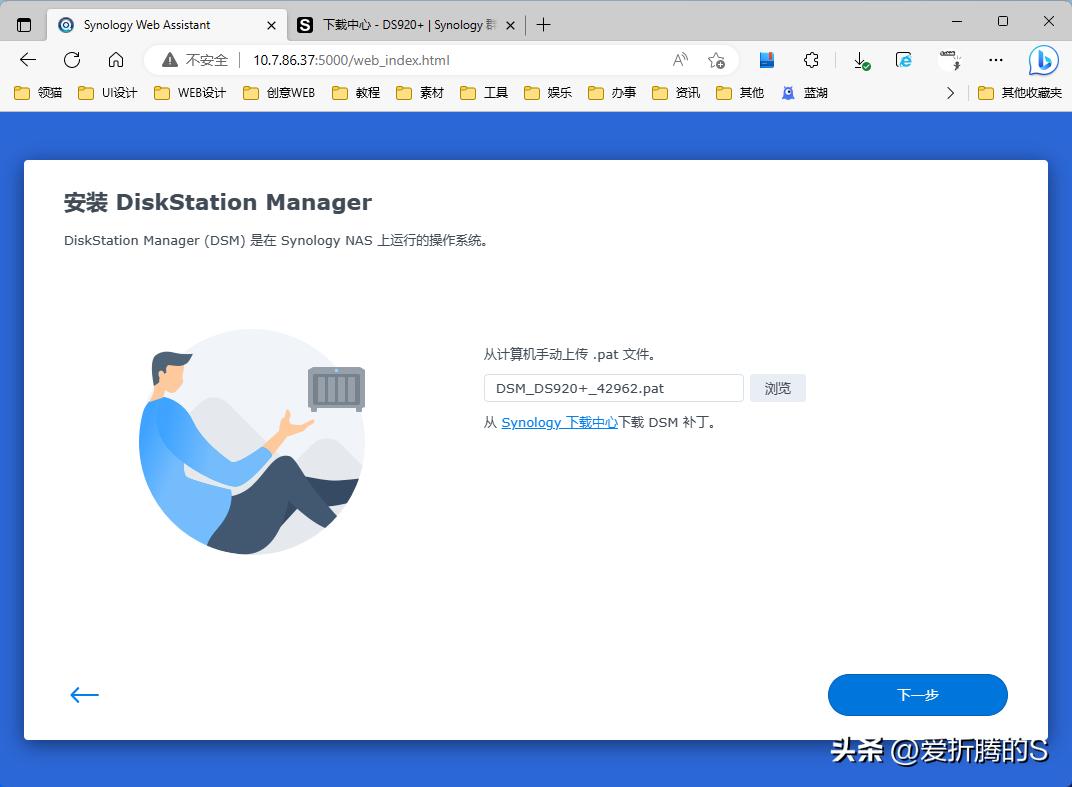Open the Settings and more ellipsis menu
This screenshot has height=787, width=1072.
click(995, 60)
